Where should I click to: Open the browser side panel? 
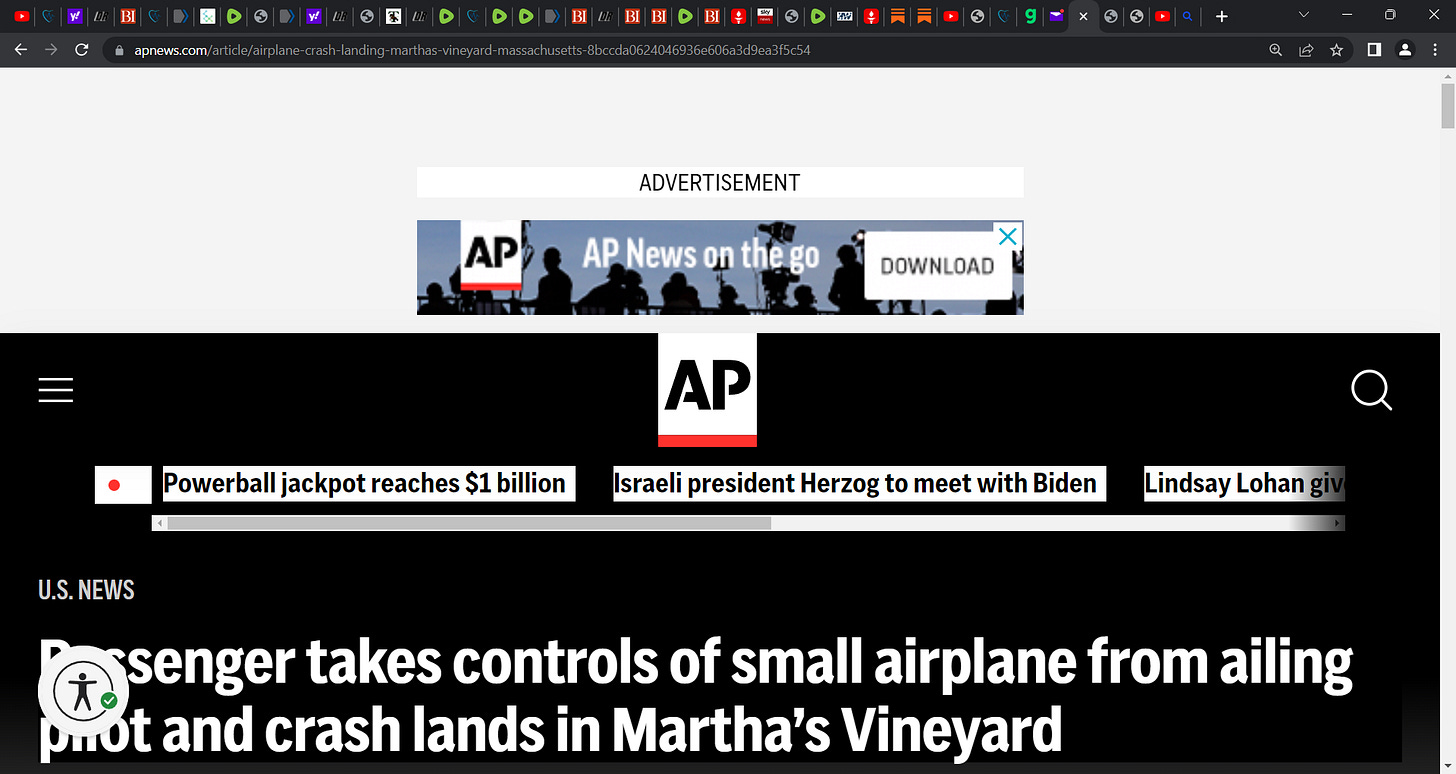(1374, 50)
